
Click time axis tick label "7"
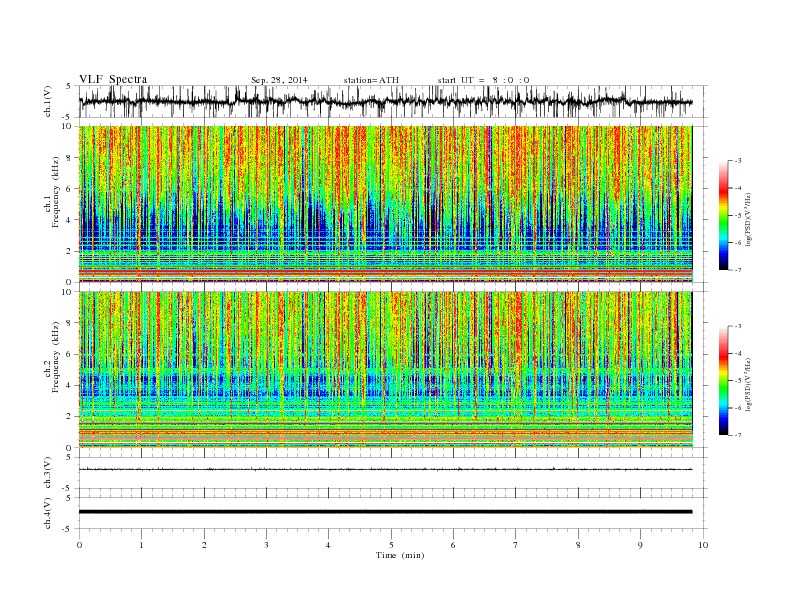(x=515, y=545)
